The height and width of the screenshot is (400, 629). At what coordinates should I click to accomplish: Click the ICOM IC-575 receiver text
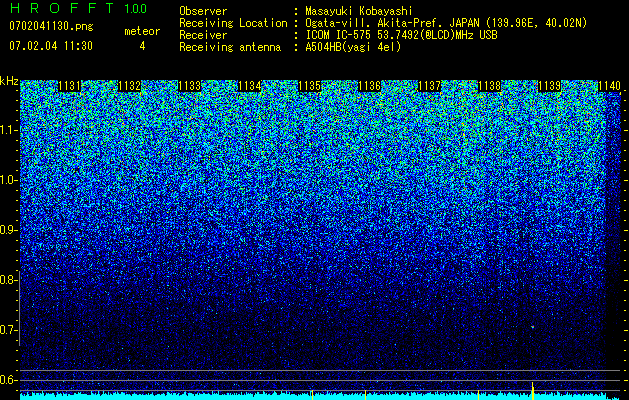coord(401,35)
